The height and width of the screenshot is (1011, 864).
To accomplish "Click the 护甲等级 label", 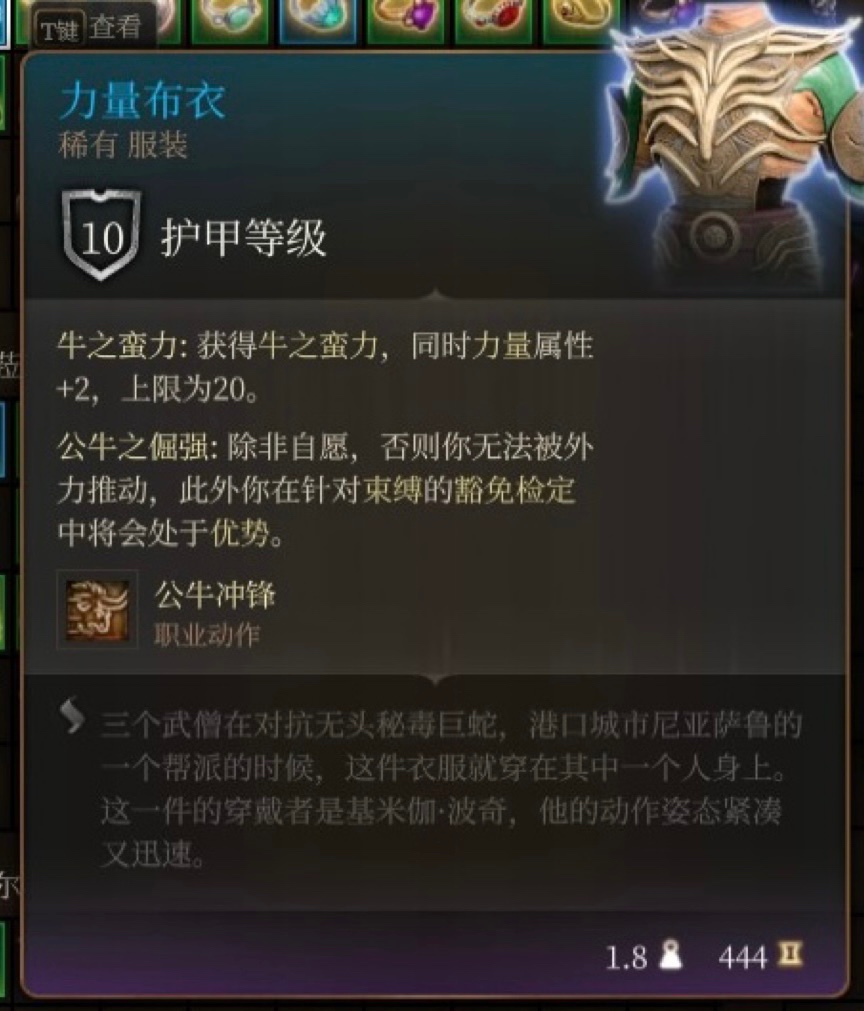I will 243,238.
